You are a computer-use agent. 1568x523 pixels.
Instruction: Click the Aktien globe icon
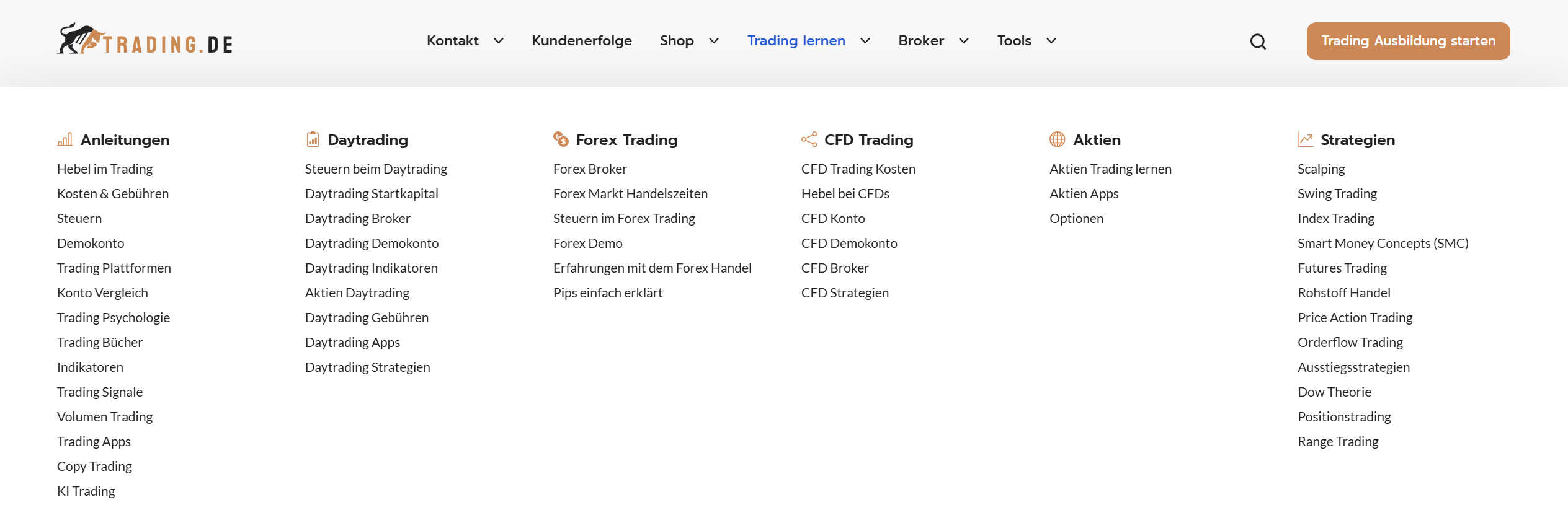point(1058,139)
